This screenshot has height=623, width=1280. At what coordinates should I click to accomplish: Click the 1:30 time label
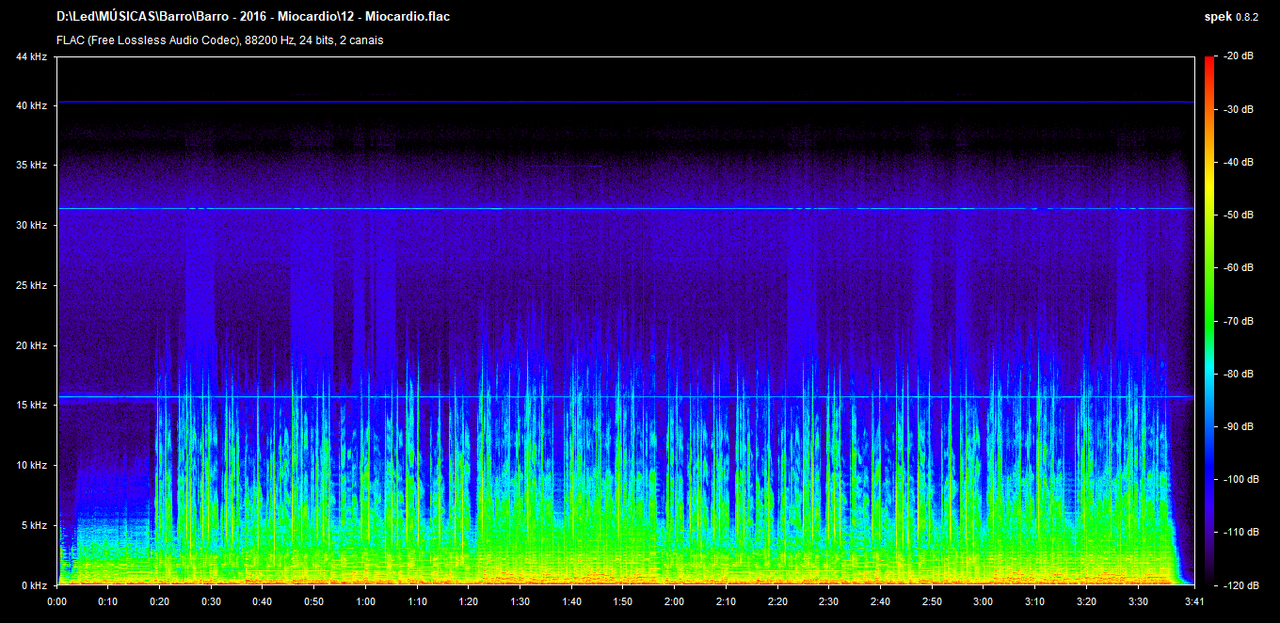[x=520, y=601]
